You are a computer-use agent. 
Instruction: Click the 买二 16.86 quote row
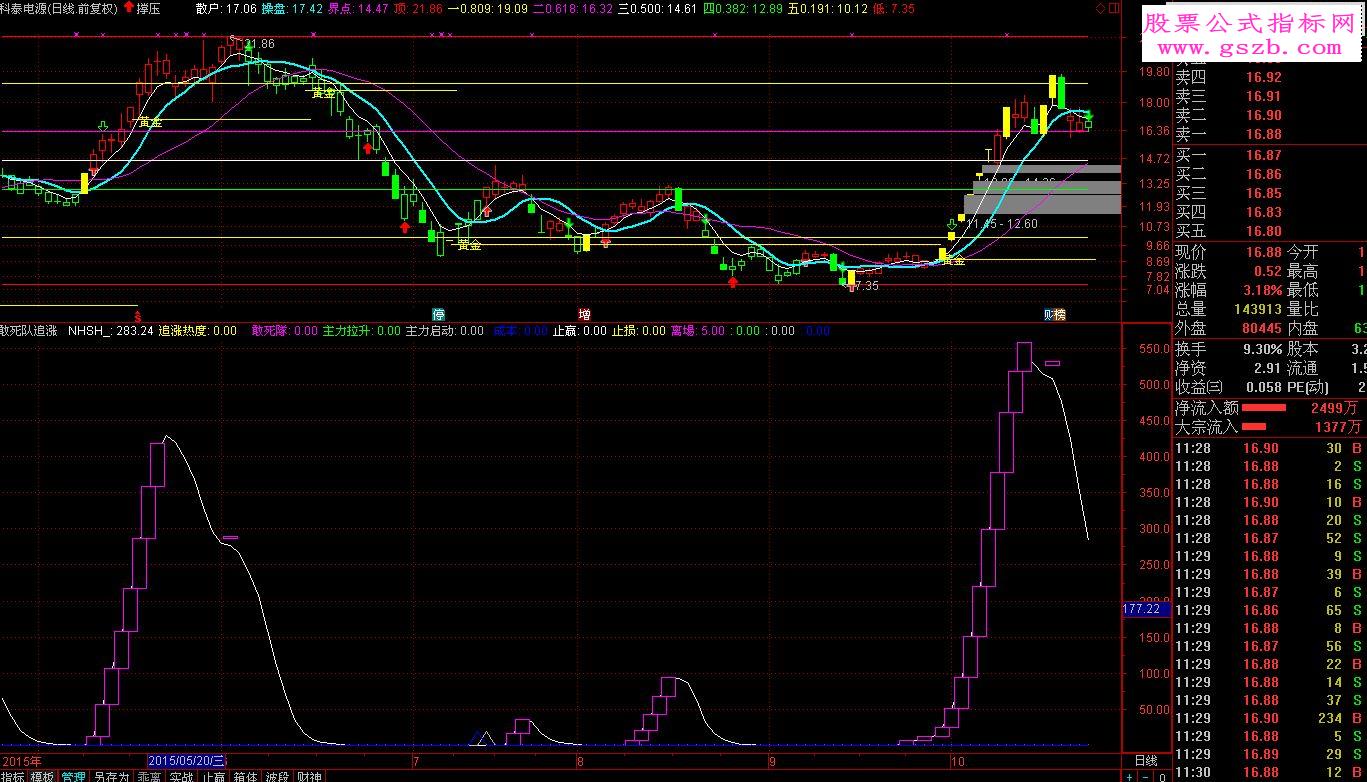(1270, 175)
